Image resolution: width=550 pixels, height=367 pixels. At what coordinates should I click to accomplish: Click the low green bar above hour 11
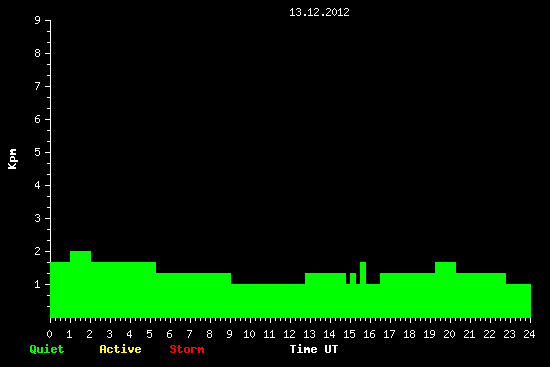268,301
